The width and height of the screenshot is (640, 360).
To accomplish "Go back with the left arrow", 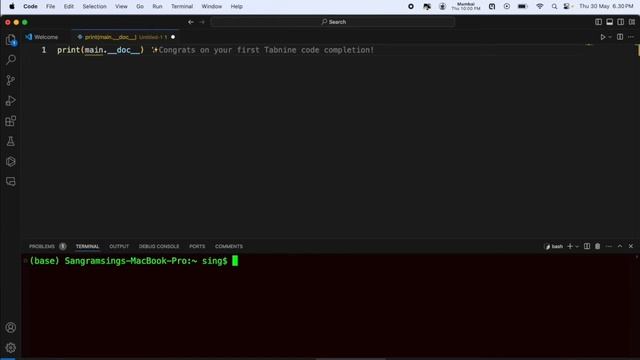I will click(x=191, y=22).
